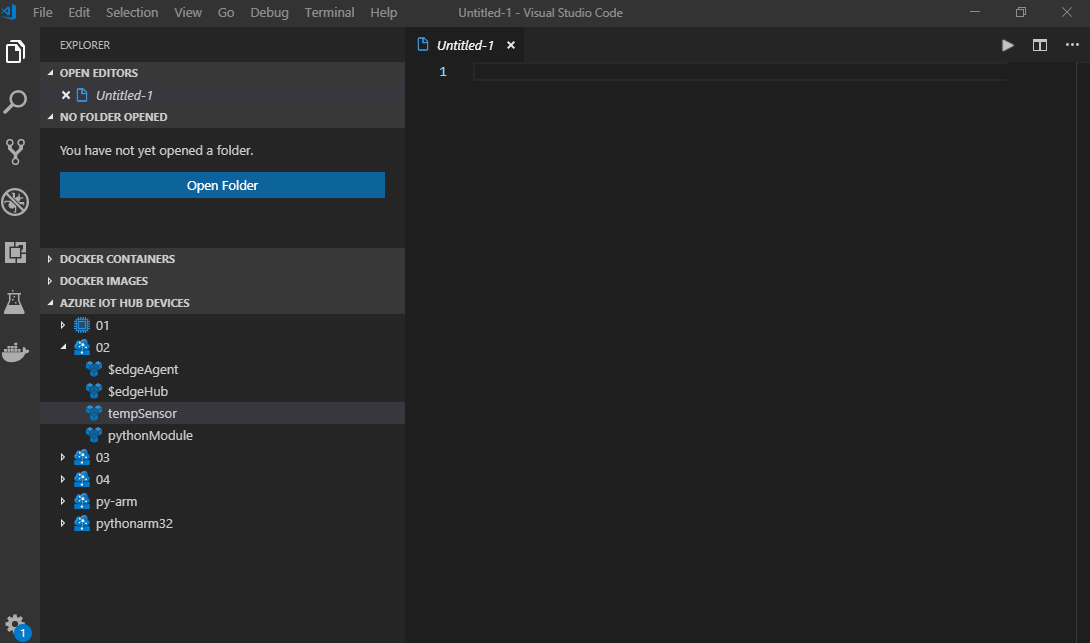Viewport: 1090px width, 643px height.
Task: Open the Manage gear icon
Action: coord(15,625)
